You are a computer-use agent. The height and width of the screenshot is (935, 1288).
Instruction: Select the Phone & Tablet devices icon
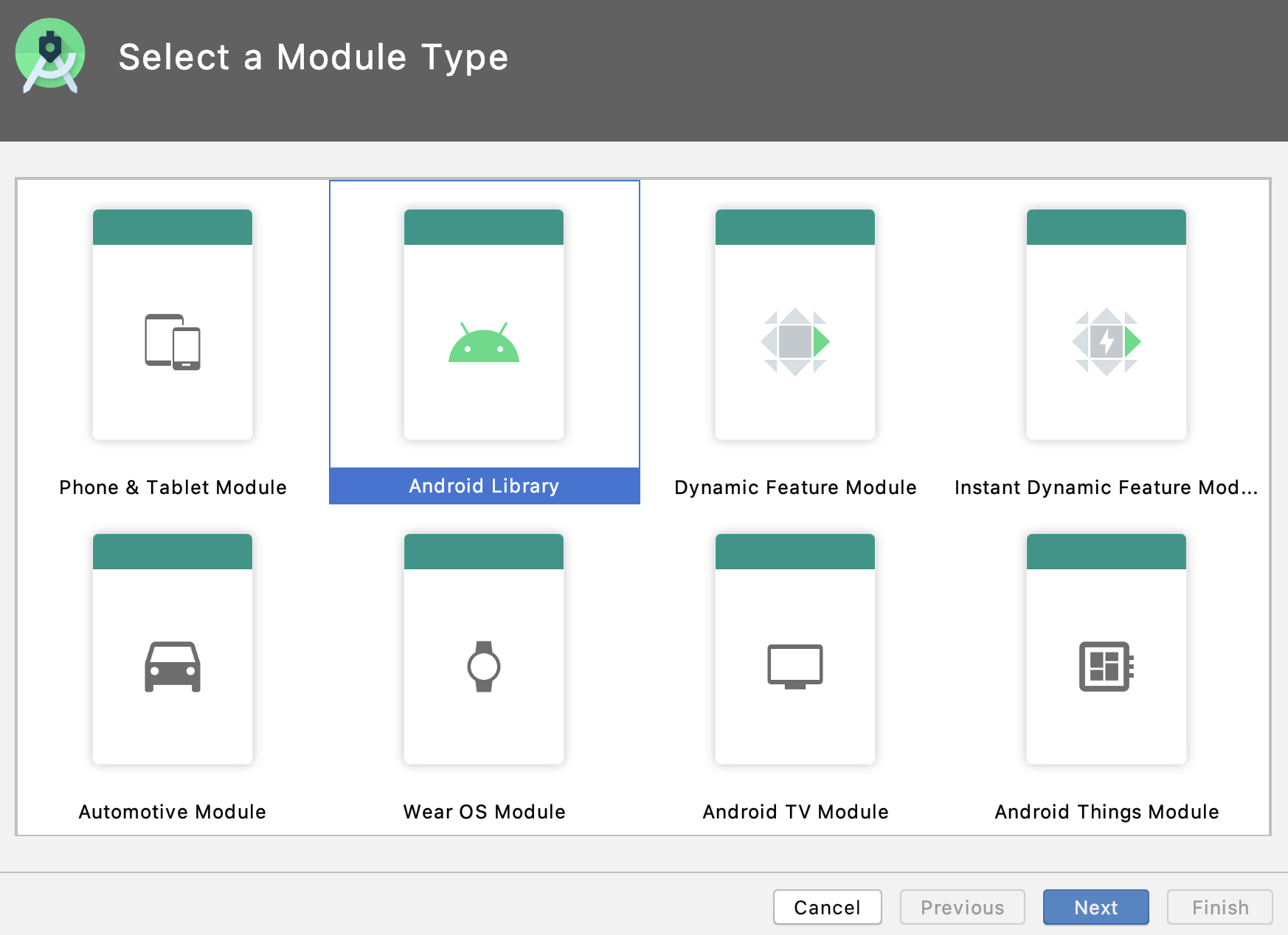[173, 342]
